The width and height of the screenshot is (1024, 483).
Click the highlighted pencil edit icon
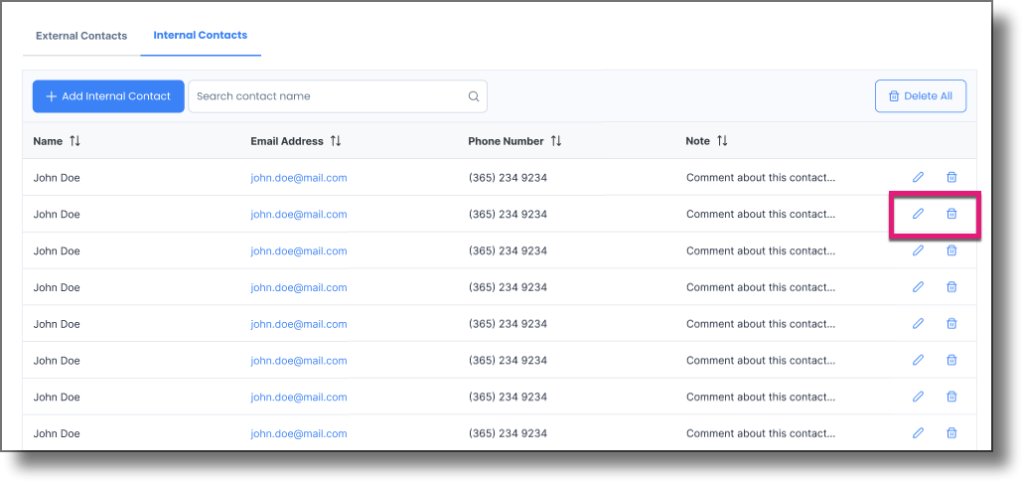918,213
